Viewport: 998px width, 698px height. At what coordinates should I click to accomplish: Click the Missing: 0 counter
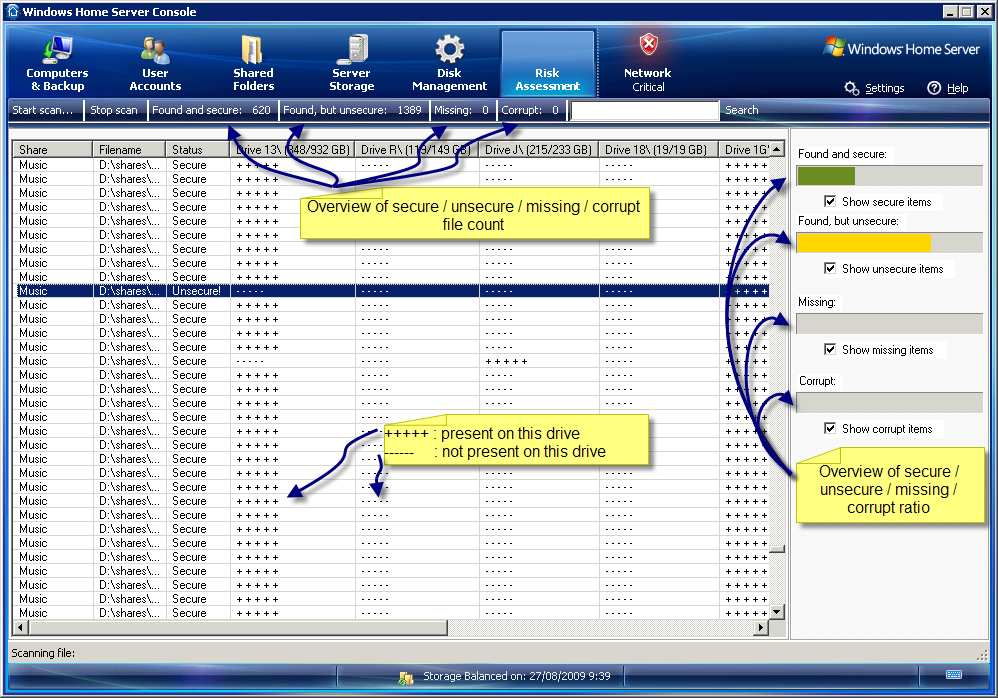click(x=462, y=110)
